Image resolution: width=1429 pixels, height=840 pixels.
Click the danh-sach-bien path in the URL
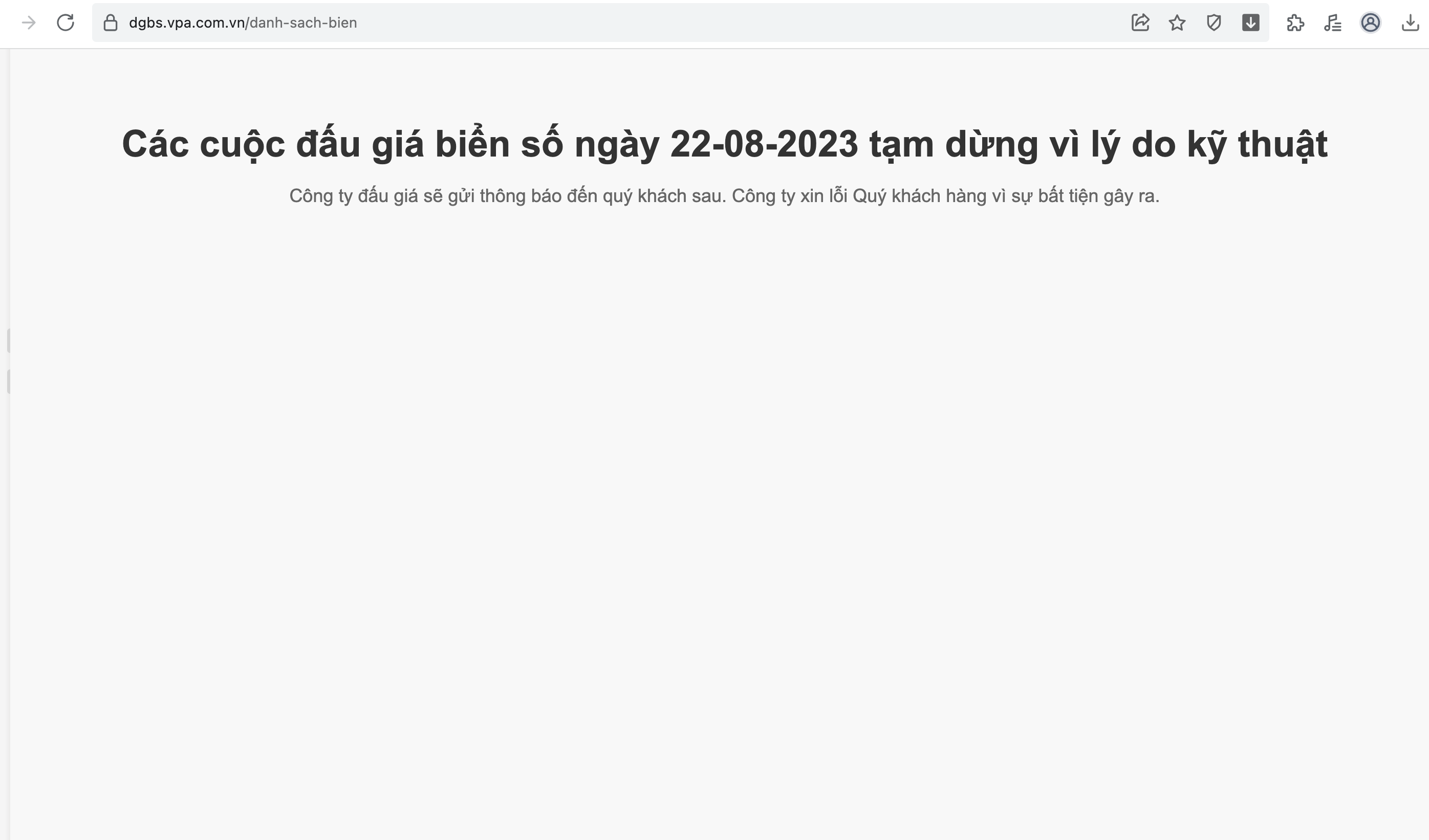point(304,23)
